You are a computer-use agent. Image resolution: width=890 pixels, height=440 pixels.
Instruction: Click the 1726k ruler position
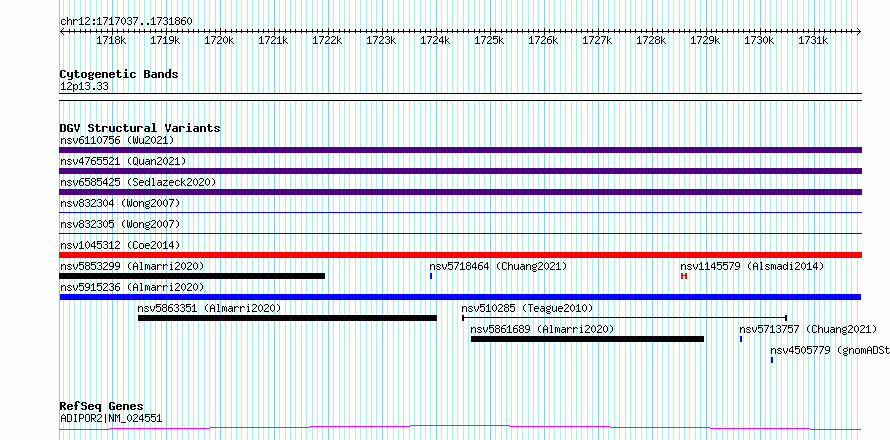[x=543, y=41]
